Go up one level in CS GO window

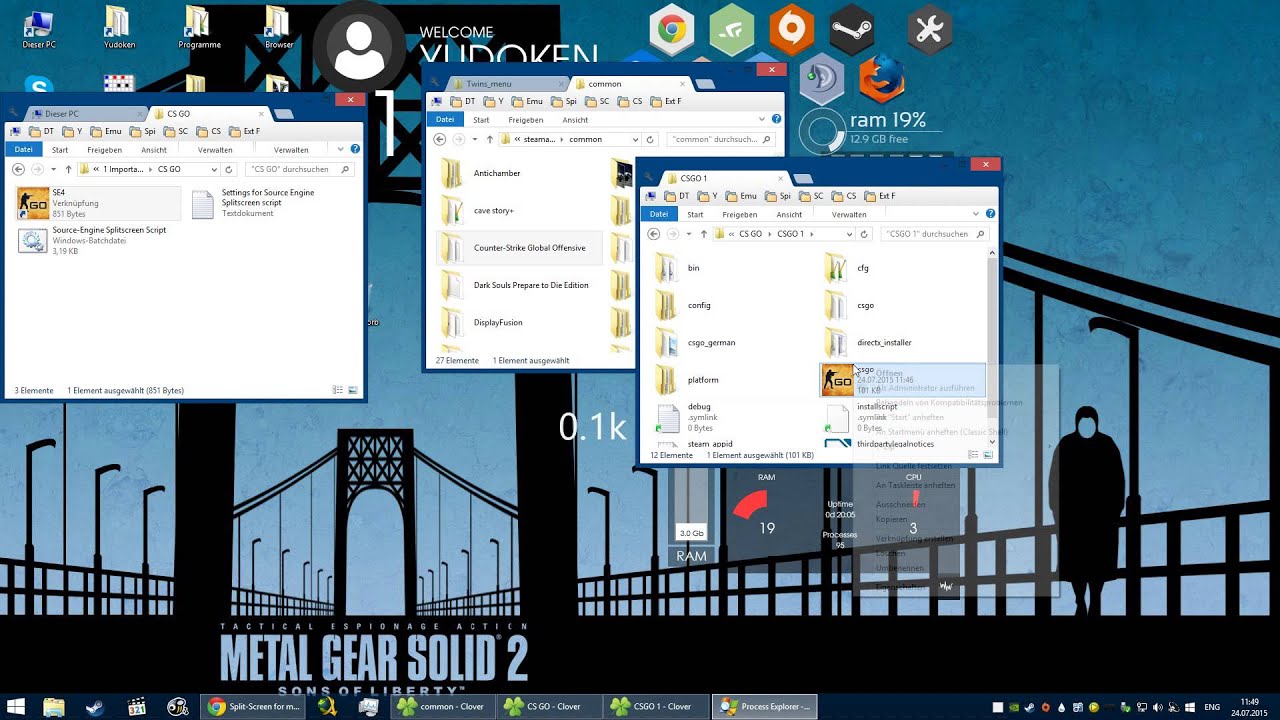[68, 170]
